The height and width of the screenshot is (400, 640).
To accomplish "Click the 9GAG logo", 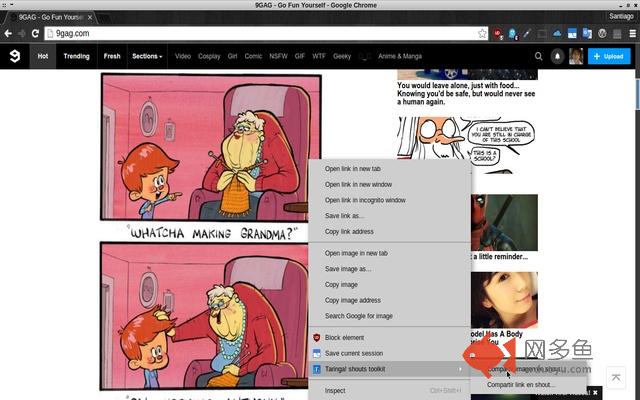I will [x=15, y=56].
